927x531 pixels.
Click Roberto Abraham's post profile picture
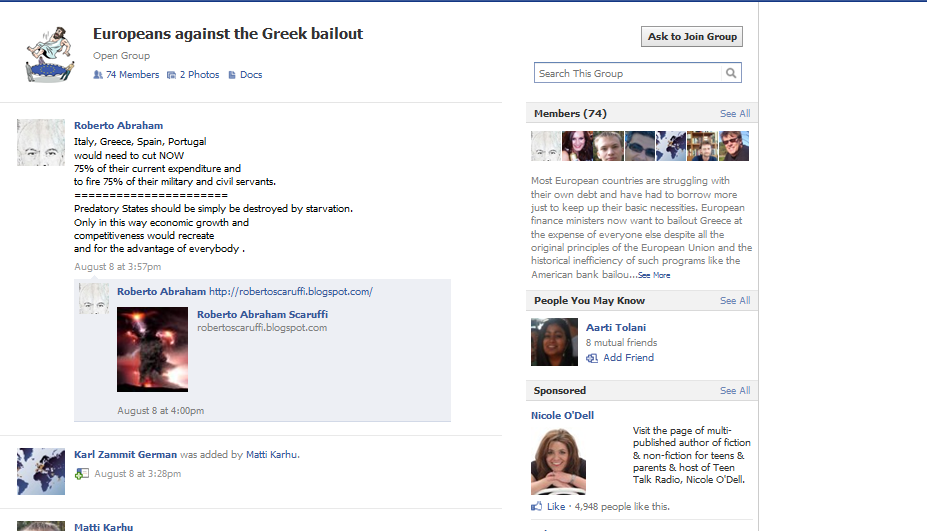point(41,143)
